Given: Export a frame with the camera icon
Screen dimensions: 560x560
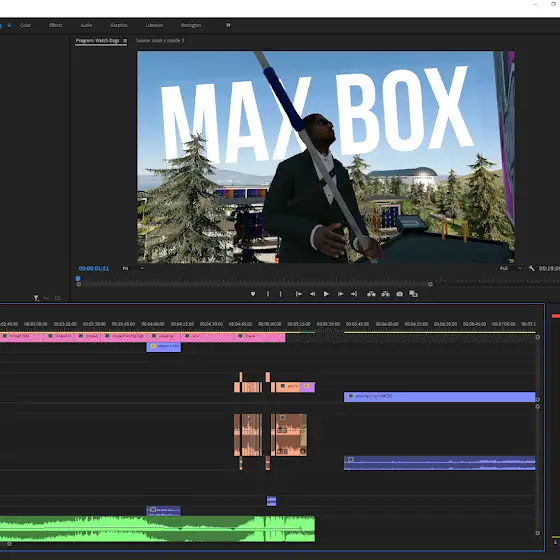Looking at the screenshot, I should pyautogui.click(x=400, y=294).
